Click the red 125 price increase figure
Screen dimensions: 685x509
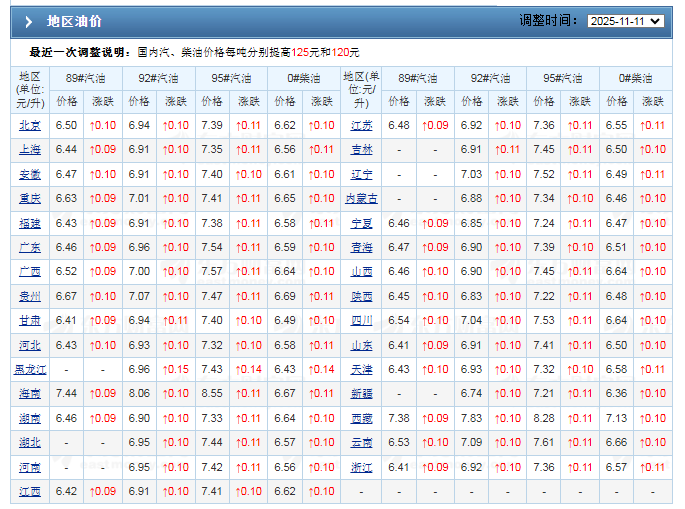[300, 52]
